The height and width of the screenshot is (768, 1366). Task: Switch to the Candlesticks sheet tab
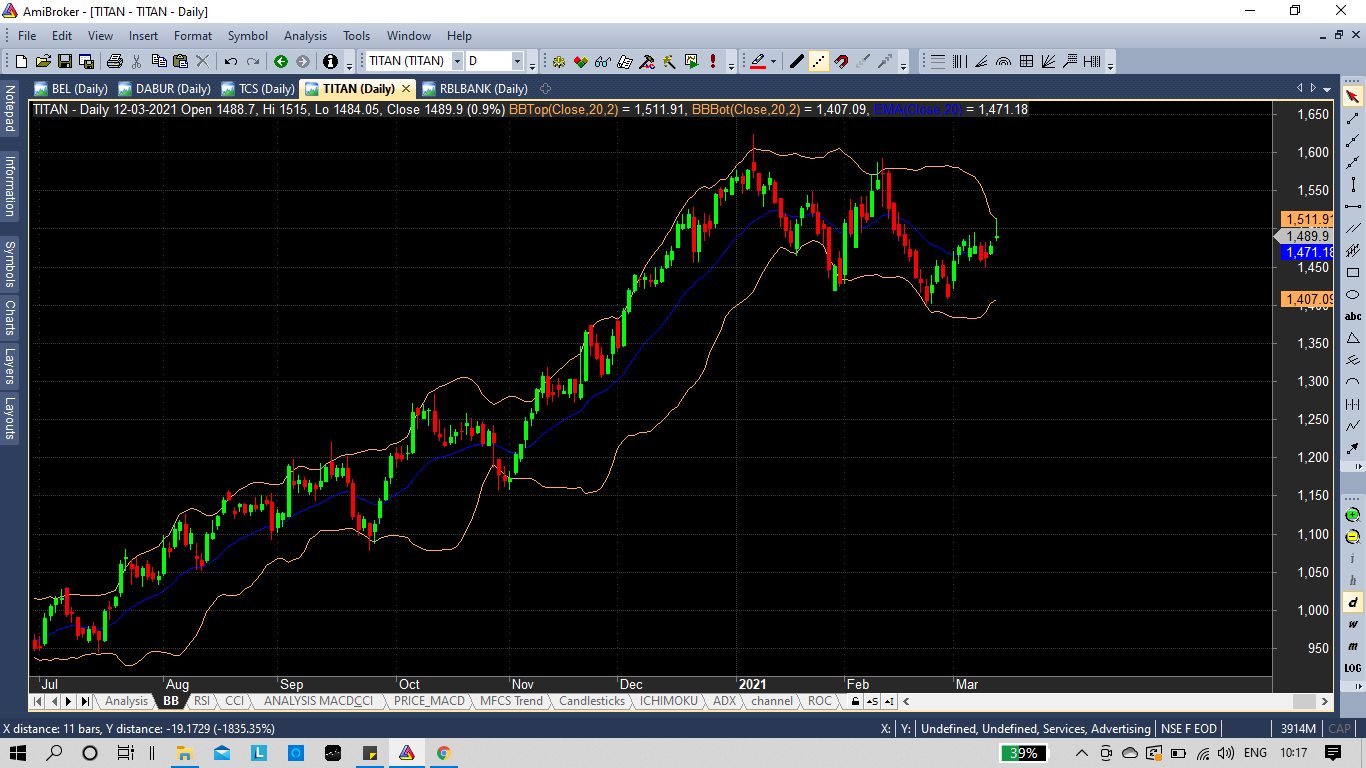tap(592, 701)
